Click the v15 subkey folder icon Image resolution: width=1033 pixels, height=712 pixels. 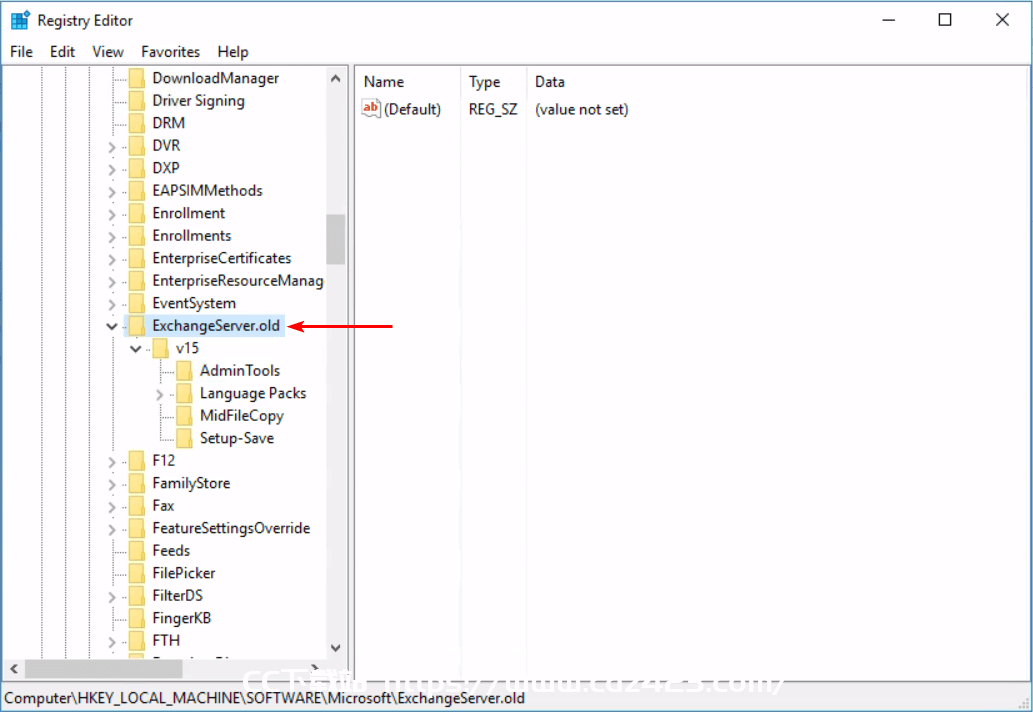pyautogui.click(x=161, y=348)
